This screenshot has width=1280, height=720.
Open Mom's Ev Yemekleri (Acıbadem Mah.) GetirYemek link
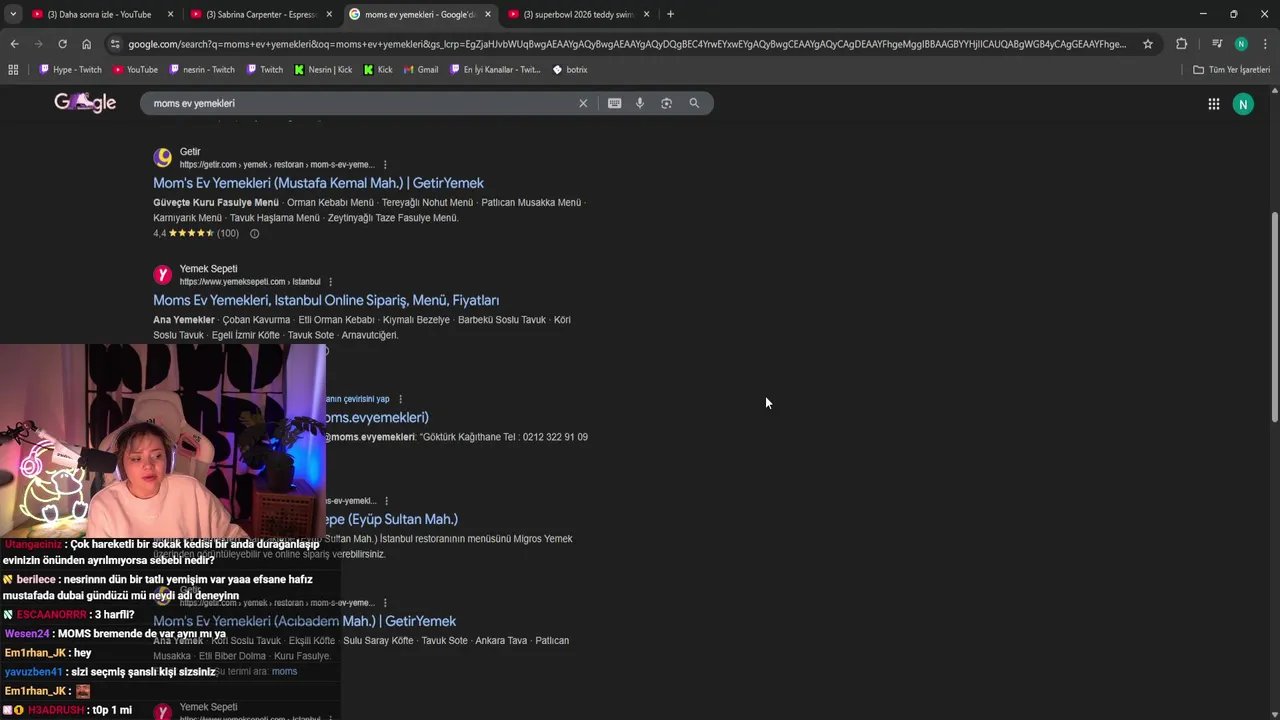pos(305,621)
